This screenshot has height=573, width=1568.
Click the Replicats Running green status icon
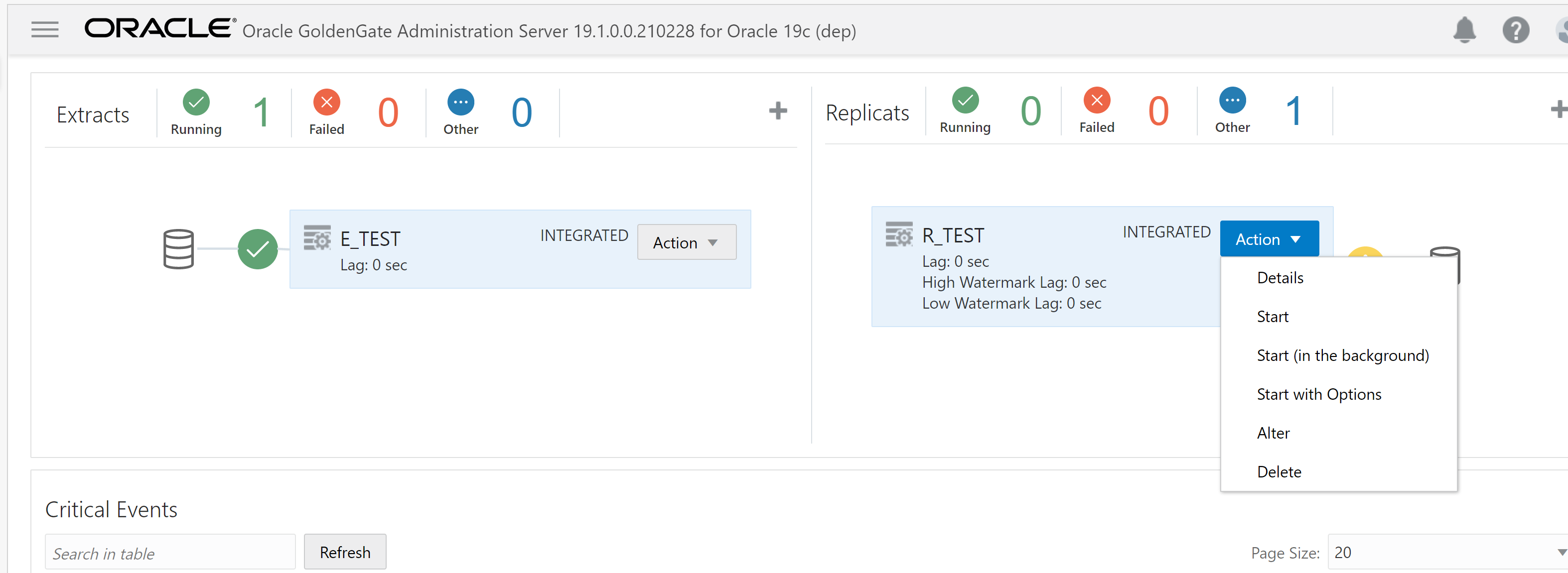[965, 101]
